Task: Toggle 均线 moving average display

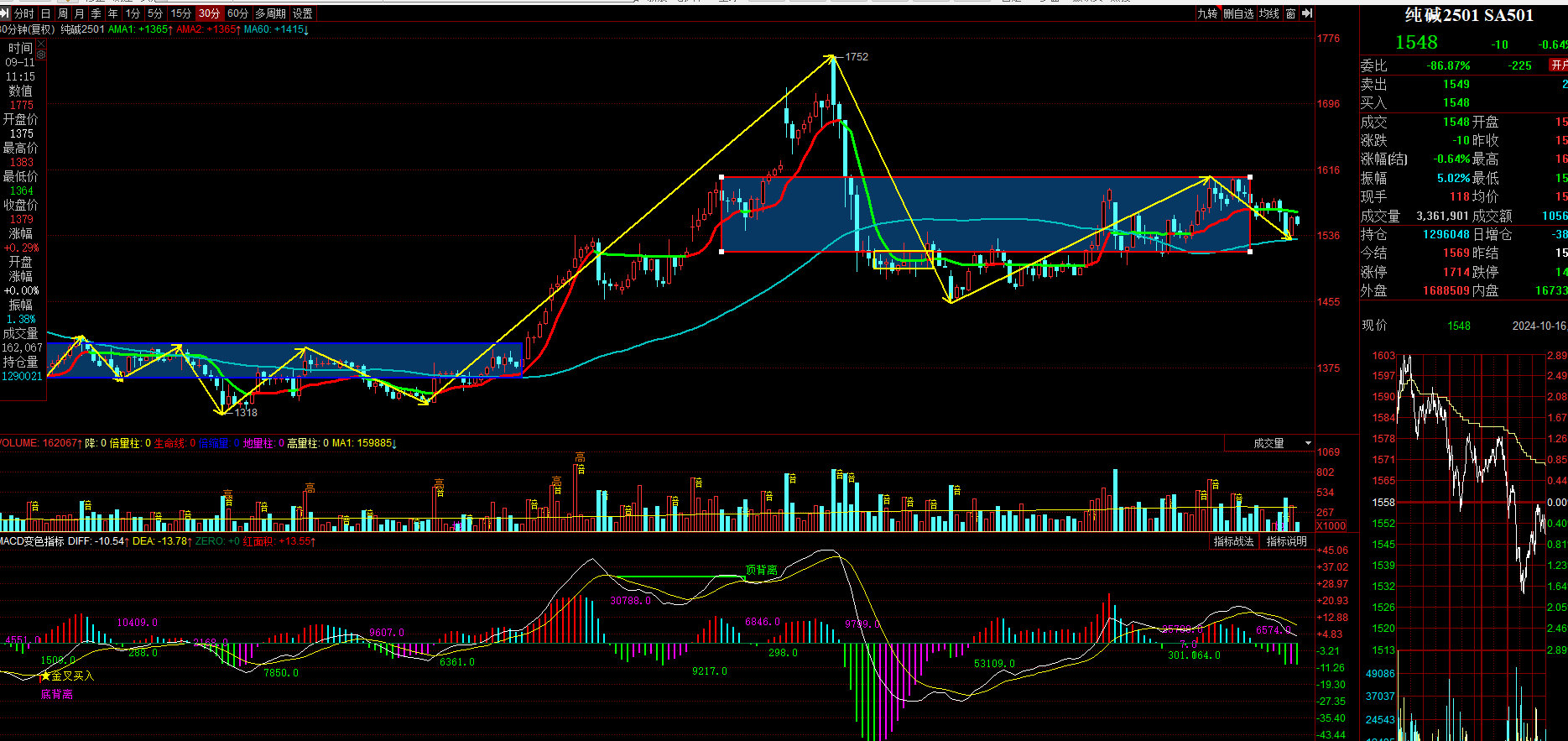Action: click(1269, 13)
